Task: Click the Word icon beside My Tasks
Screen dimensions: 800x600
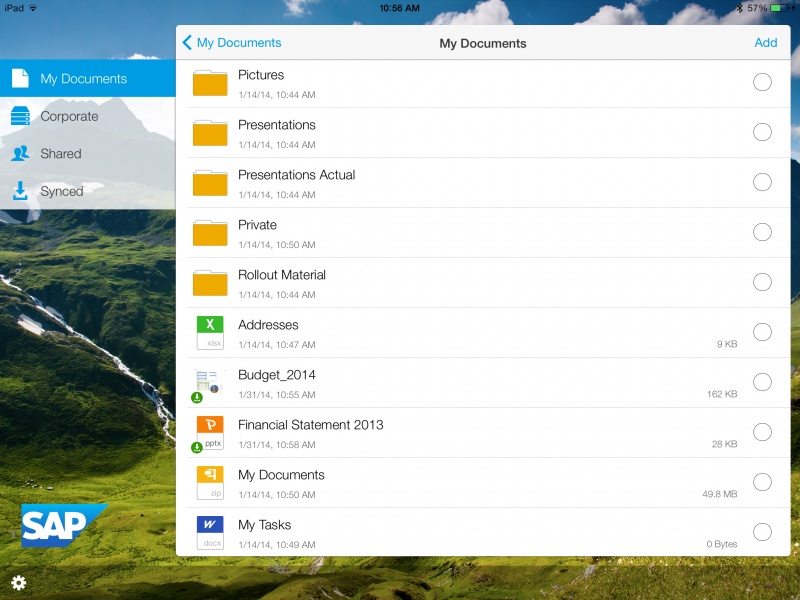Action: coord(209,532)
